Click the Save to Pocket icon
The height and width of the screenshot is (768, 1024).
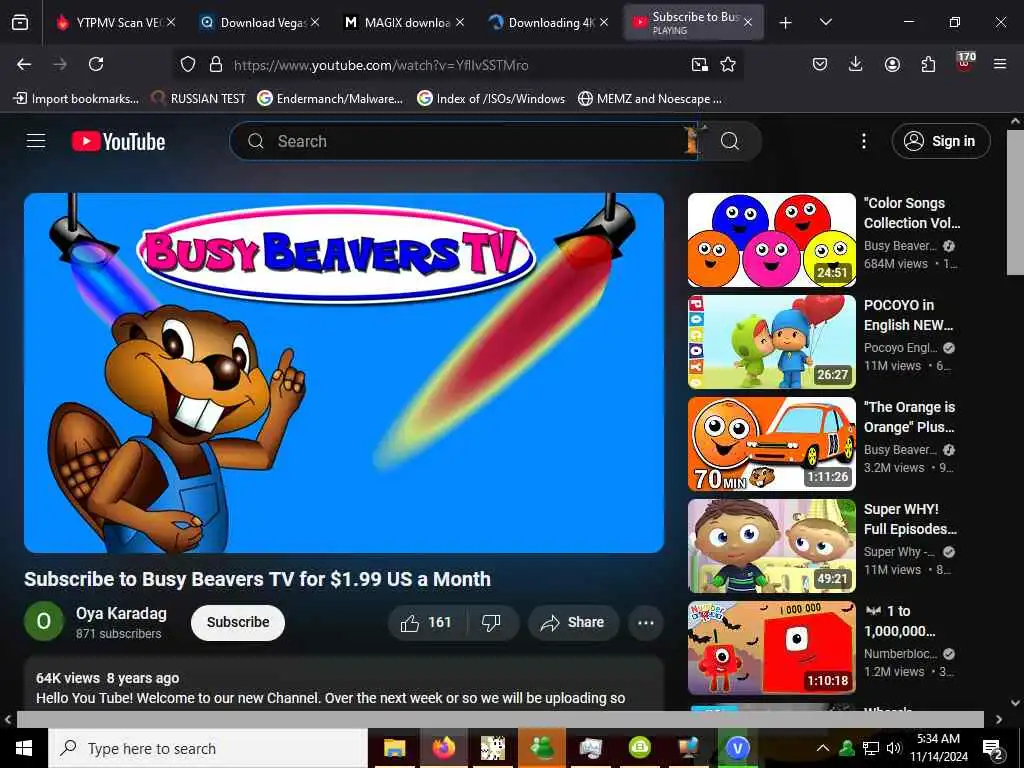tap(820, 64)
